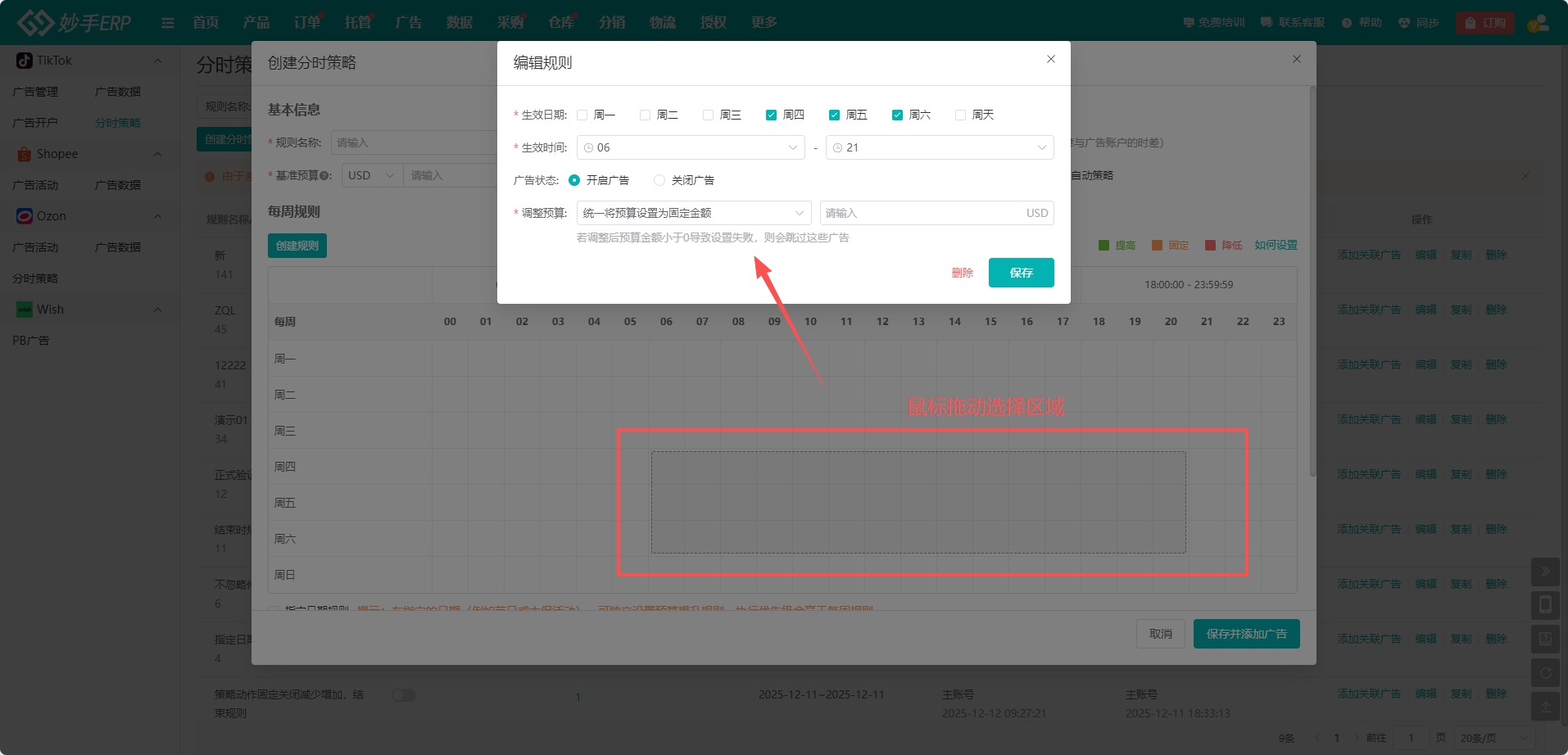The width and height of the screenshot is (1568, 755).
Task: Collapse the Wish sidebar section
Action: (158, 310)
